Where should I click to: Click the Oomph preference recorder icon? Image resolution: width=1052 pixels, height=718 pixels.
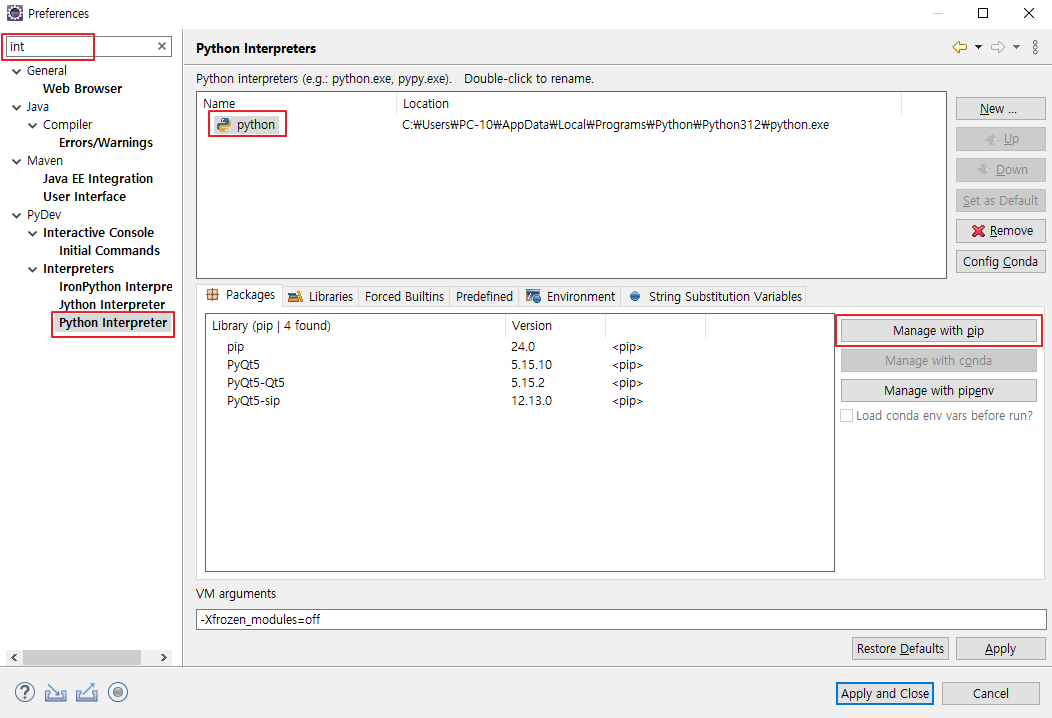118,692
